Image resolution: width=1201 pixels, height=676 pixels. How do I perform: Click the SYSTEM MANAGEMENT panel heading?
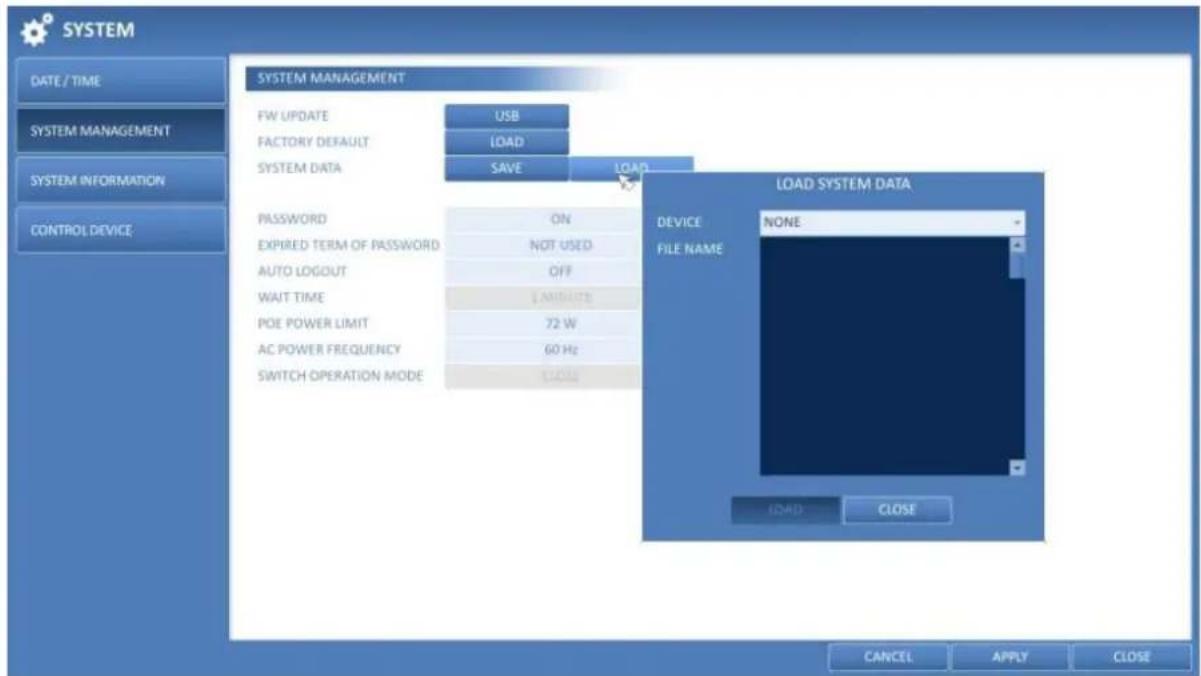coord(331,78)
